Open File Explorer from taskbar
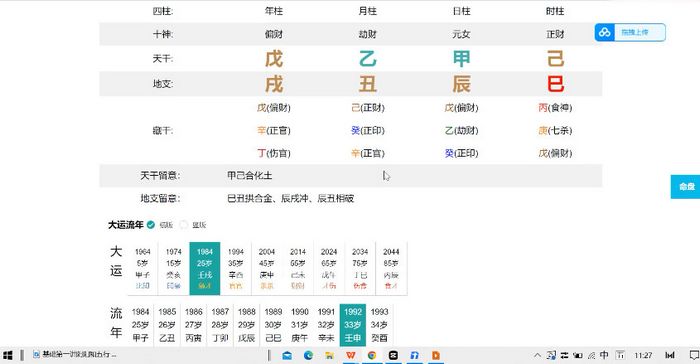 tap(329, 356)
